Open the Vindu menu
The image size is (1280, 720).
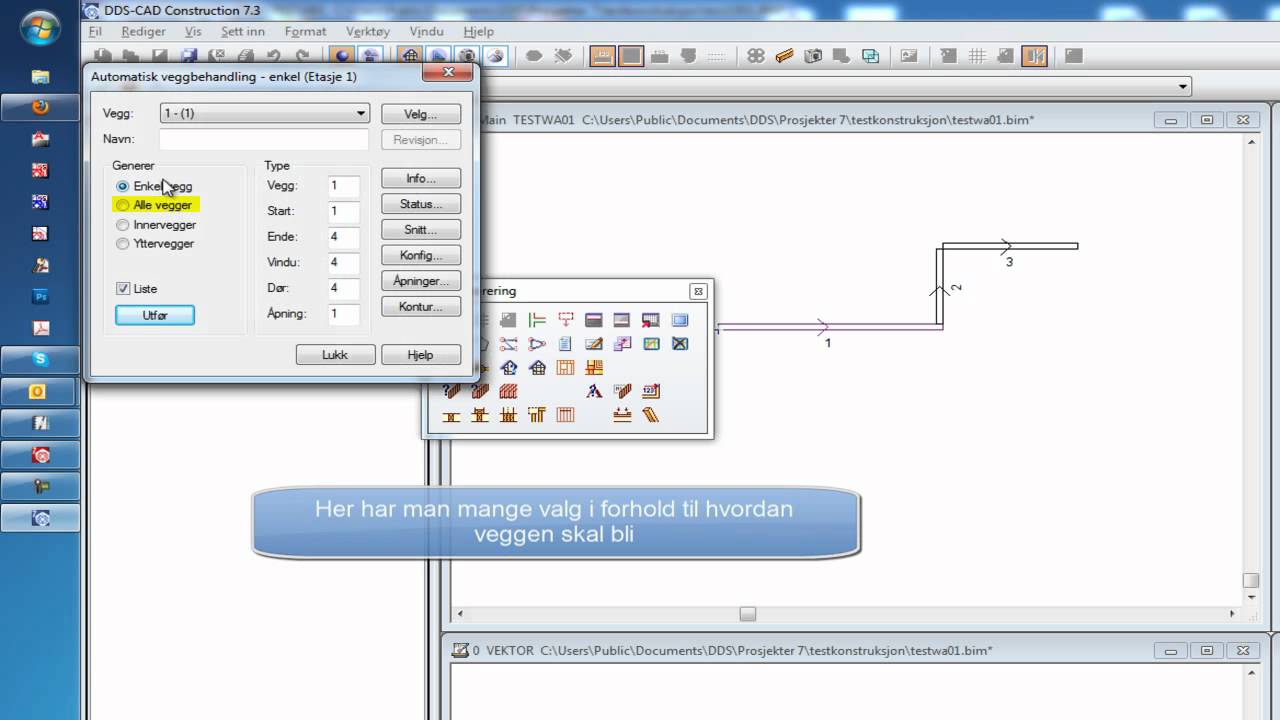[x=427, y=31]
